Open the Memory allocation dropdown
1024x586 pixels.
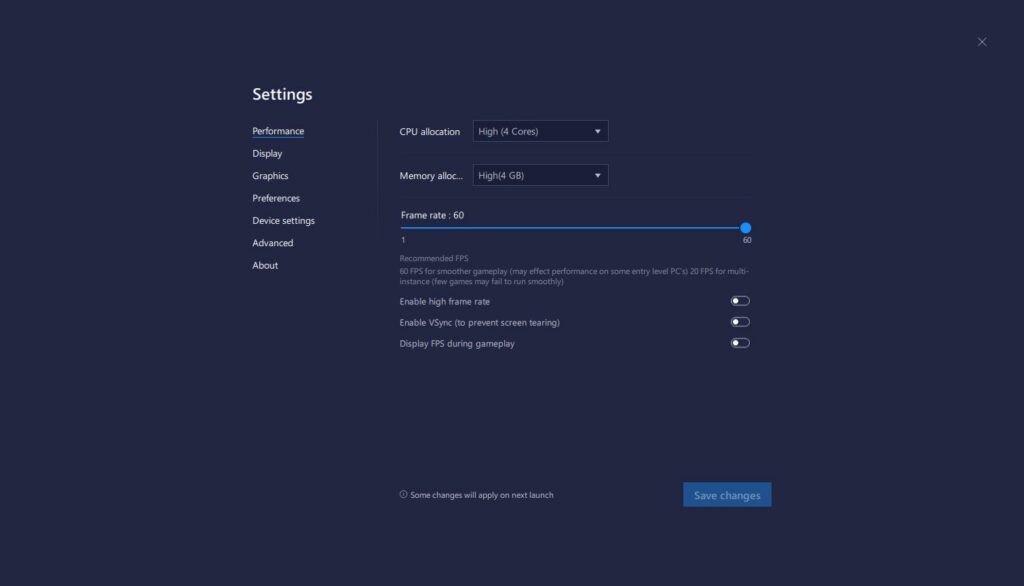pos(540,175)
